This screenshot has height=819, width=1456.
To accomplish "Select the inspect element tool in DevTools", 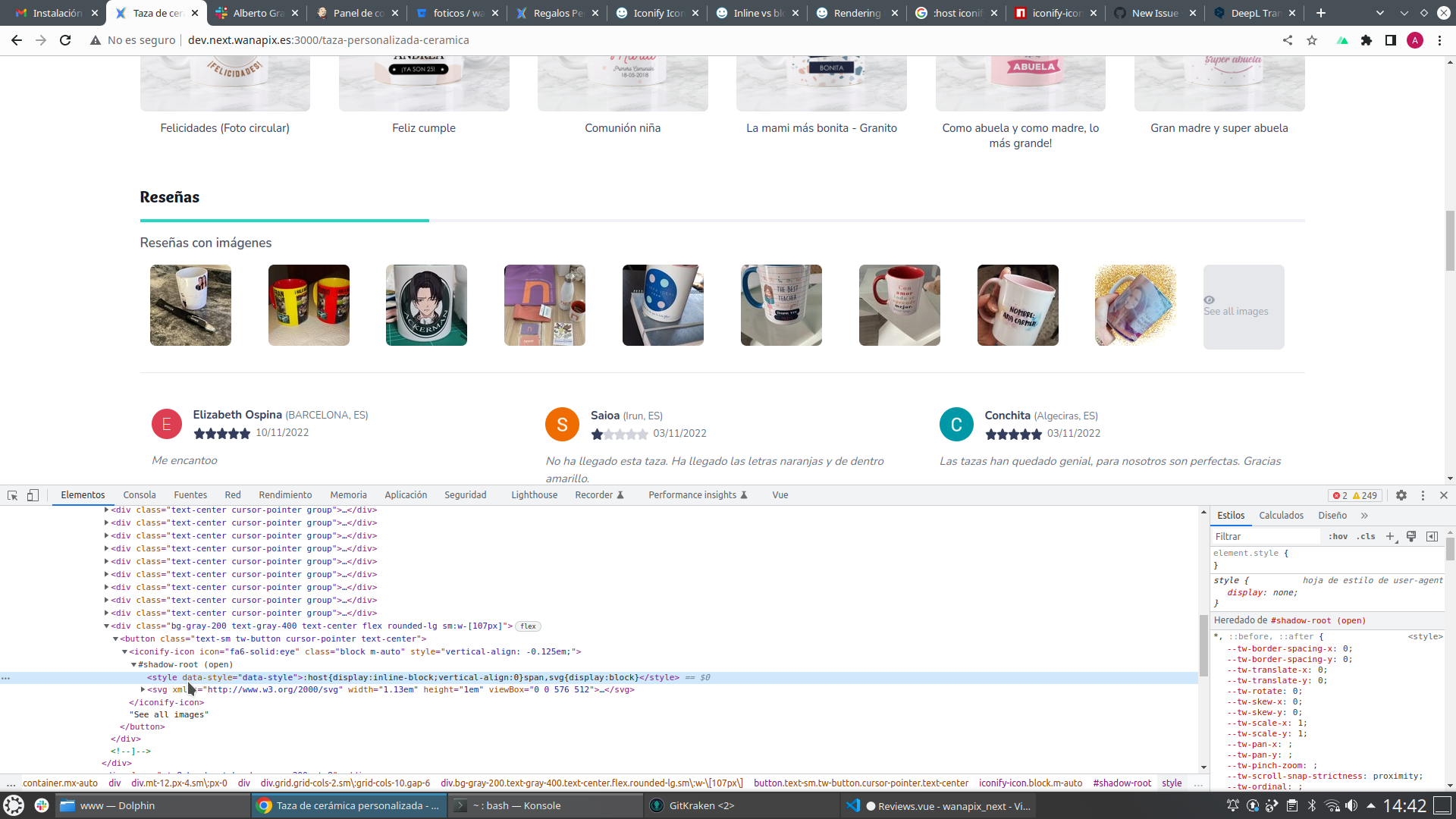I will pyautogui.click(x=11, y=494).
